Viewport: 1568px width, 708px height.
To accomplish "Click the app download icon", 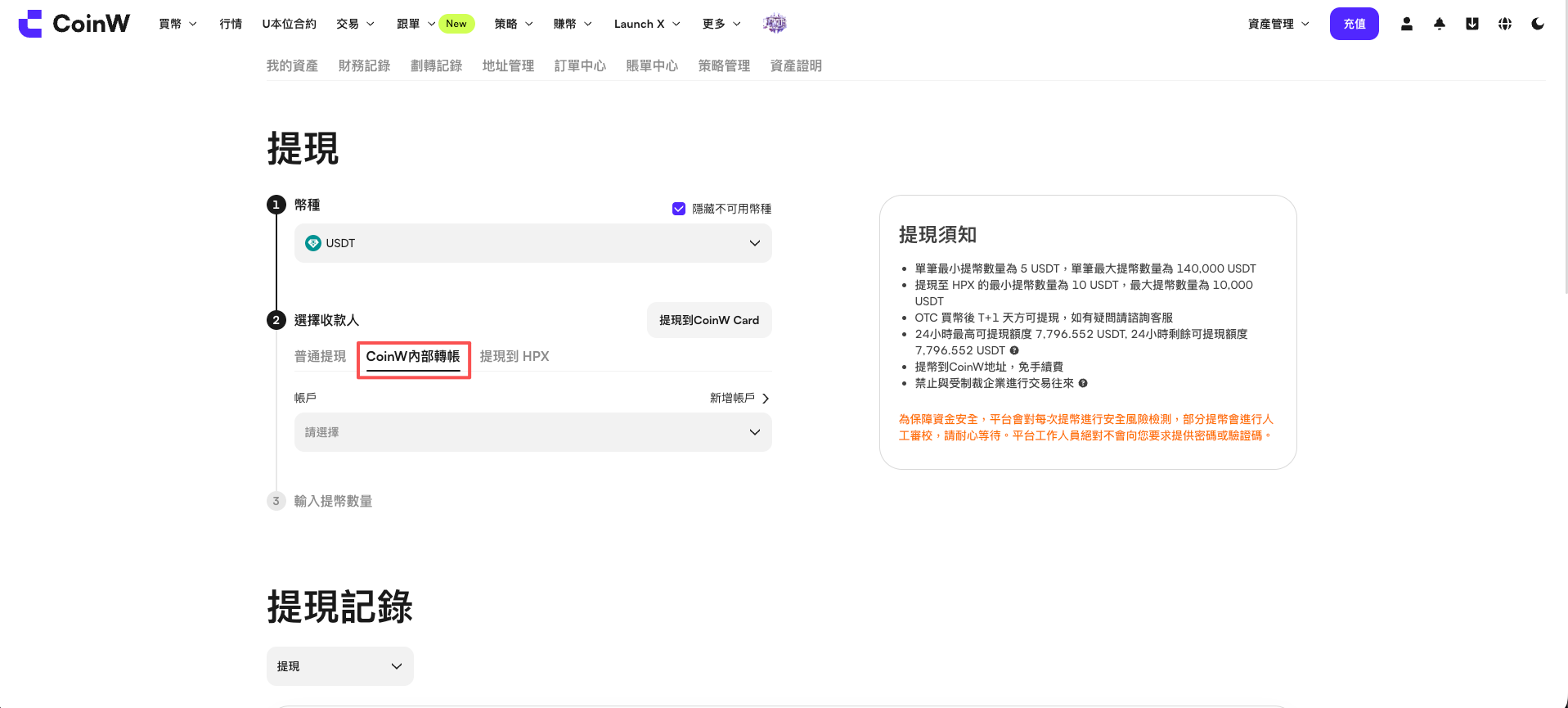I will 1472,24.
